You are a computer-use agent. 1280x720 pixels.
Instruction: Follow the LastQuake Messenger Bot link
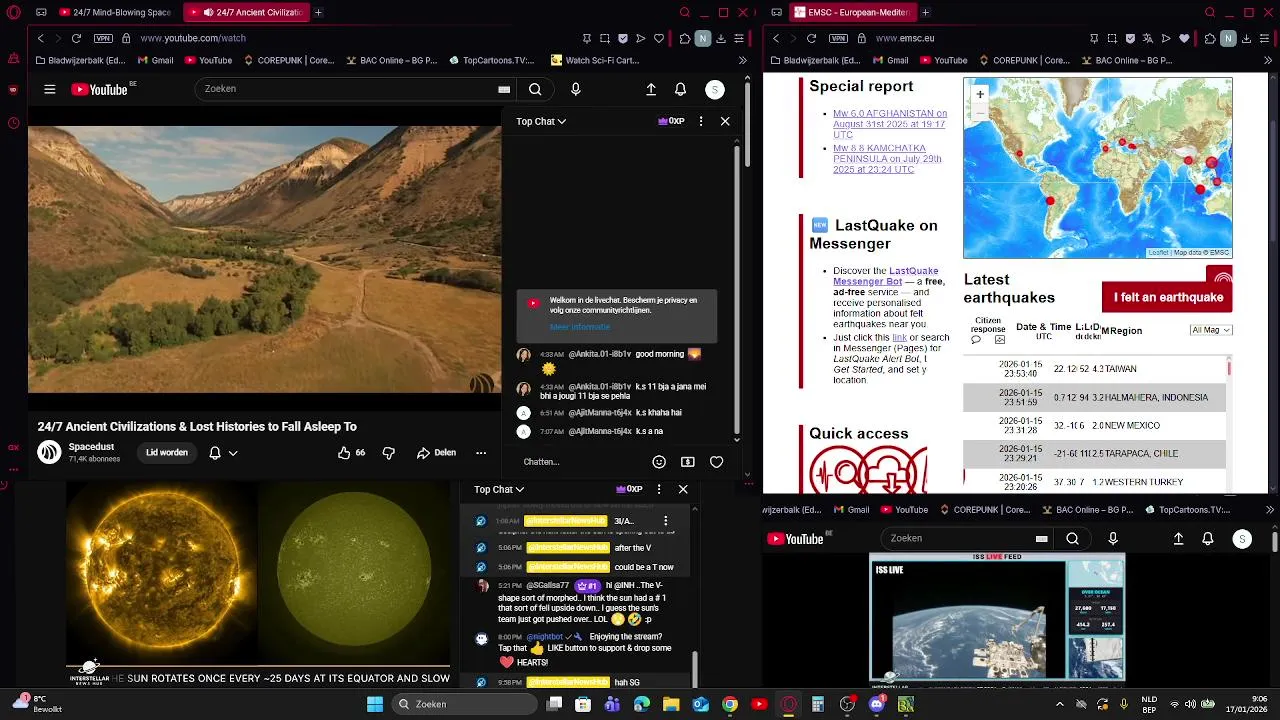885,276
